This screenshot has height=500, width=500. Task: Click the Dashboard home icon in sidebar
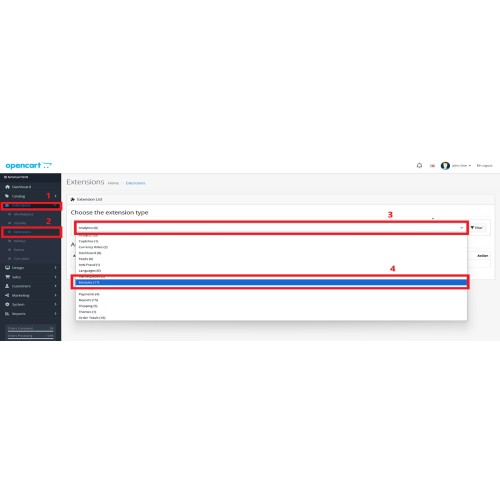[x=7, y=187]
